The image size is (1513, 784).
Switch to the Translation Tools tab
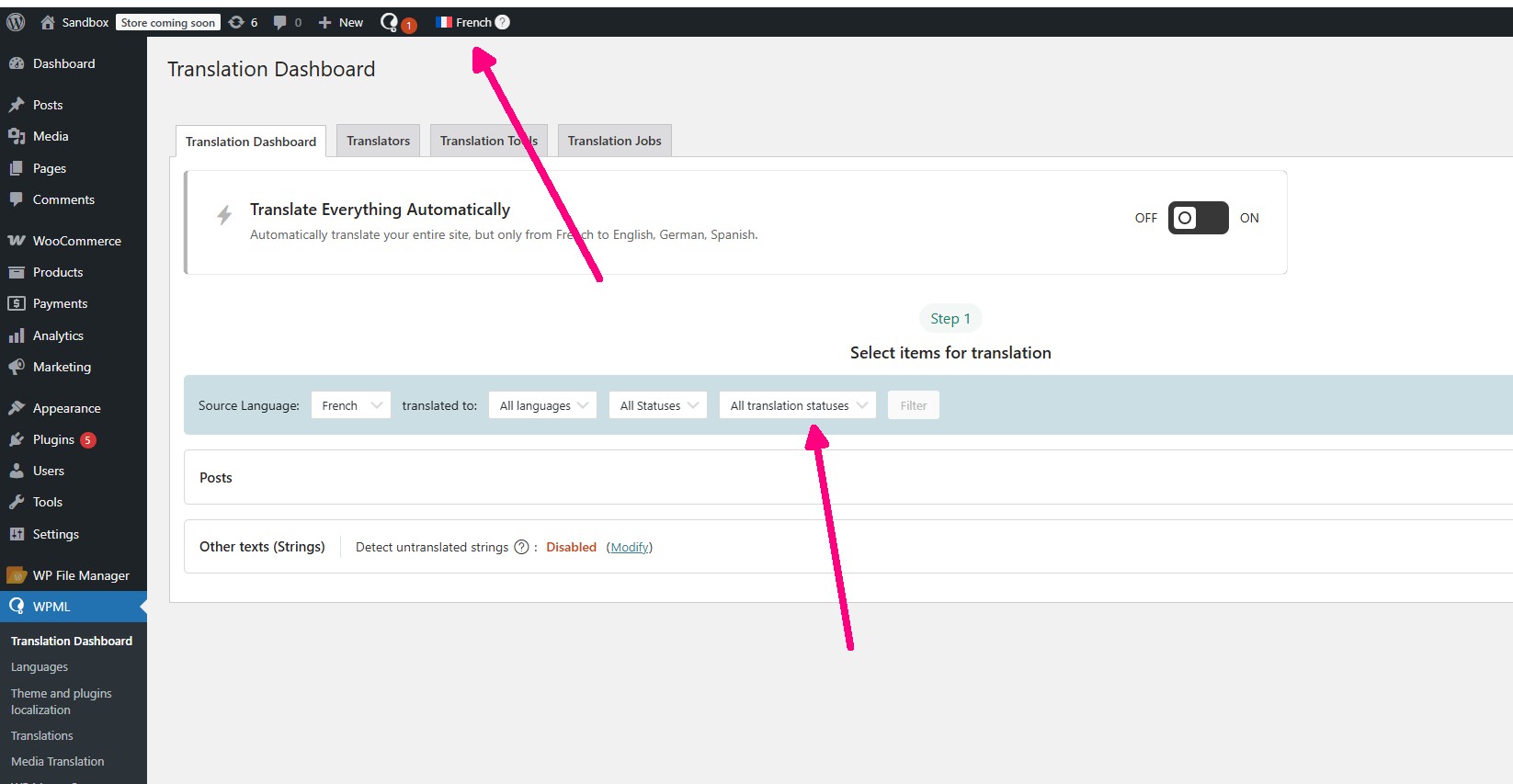pos(489,141)
